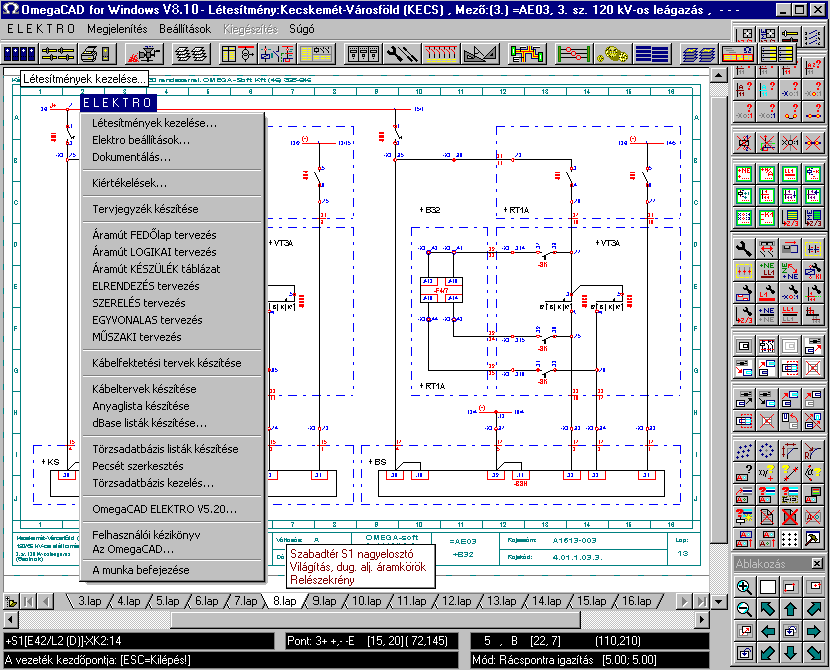Viewport: 830px width, 670px height.
Task: Close the Ablakozás panel
Action: [x=817, y=564]
